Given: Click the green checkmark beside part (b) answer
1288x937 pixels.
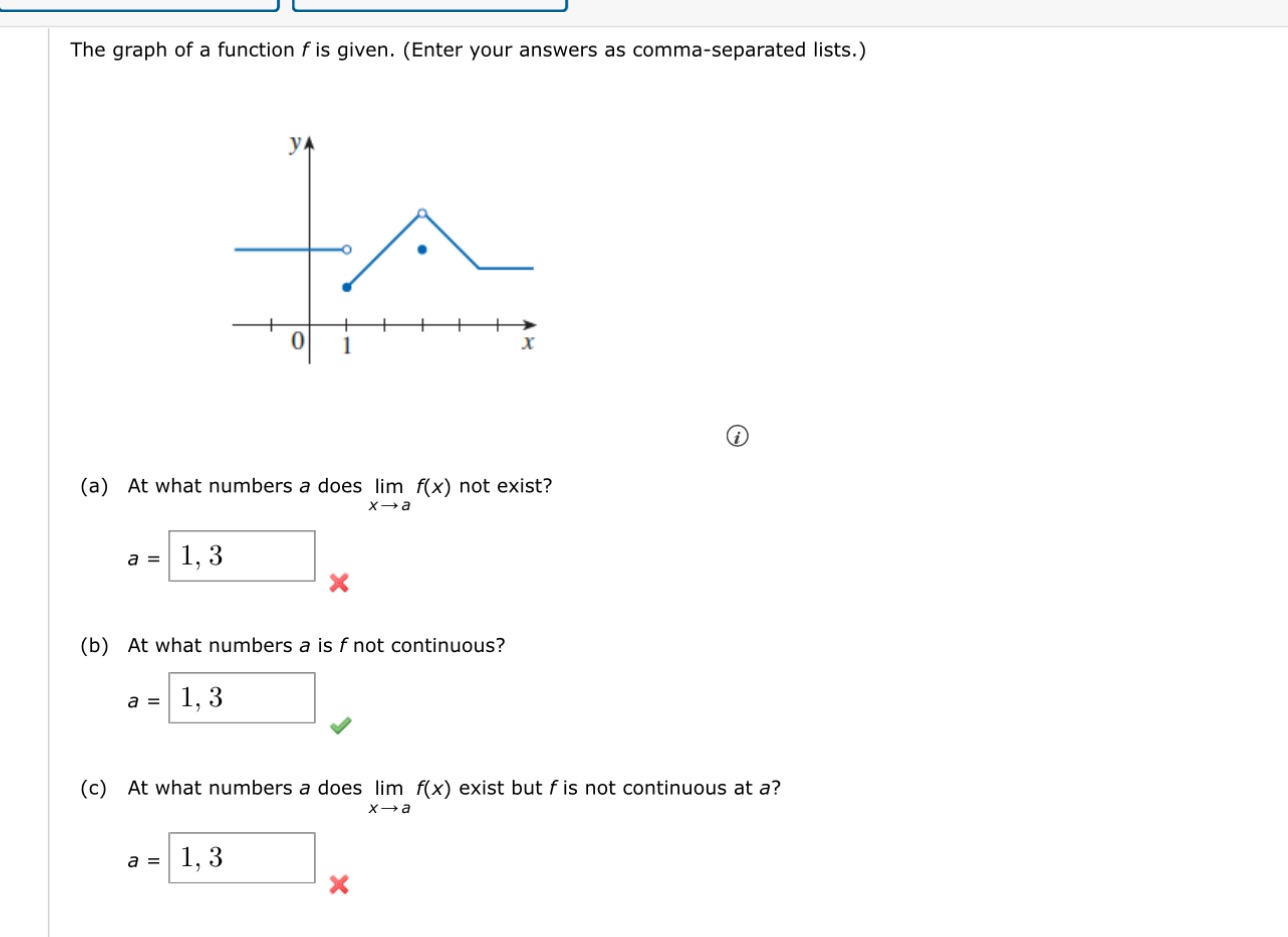Looking at the screenshot, I should pos(340,726).
